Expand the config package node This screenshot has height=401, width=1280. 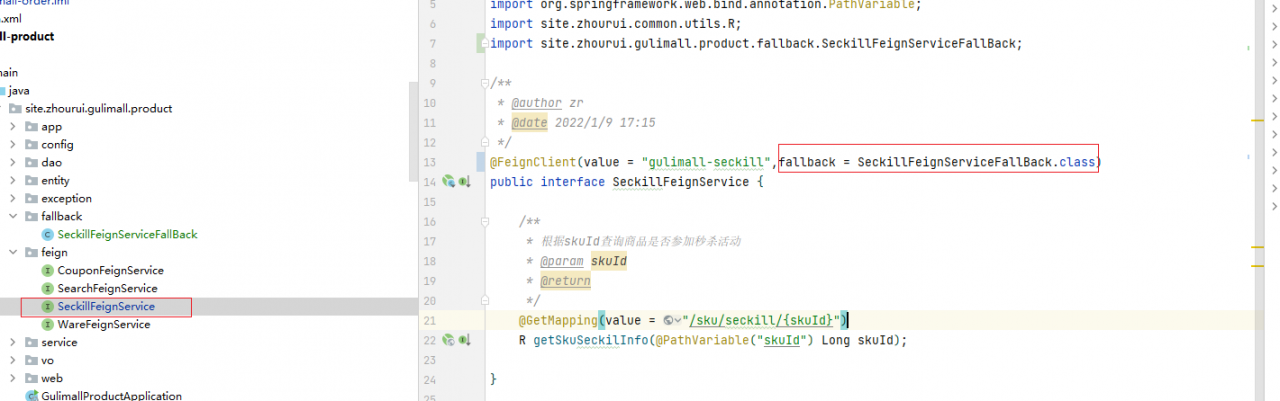(x=13, y=144)
